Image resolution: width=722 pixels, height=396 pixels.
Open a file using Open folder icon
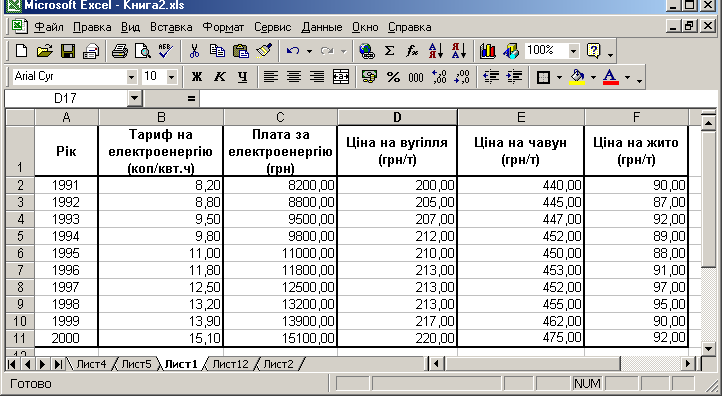click(45, 51)
